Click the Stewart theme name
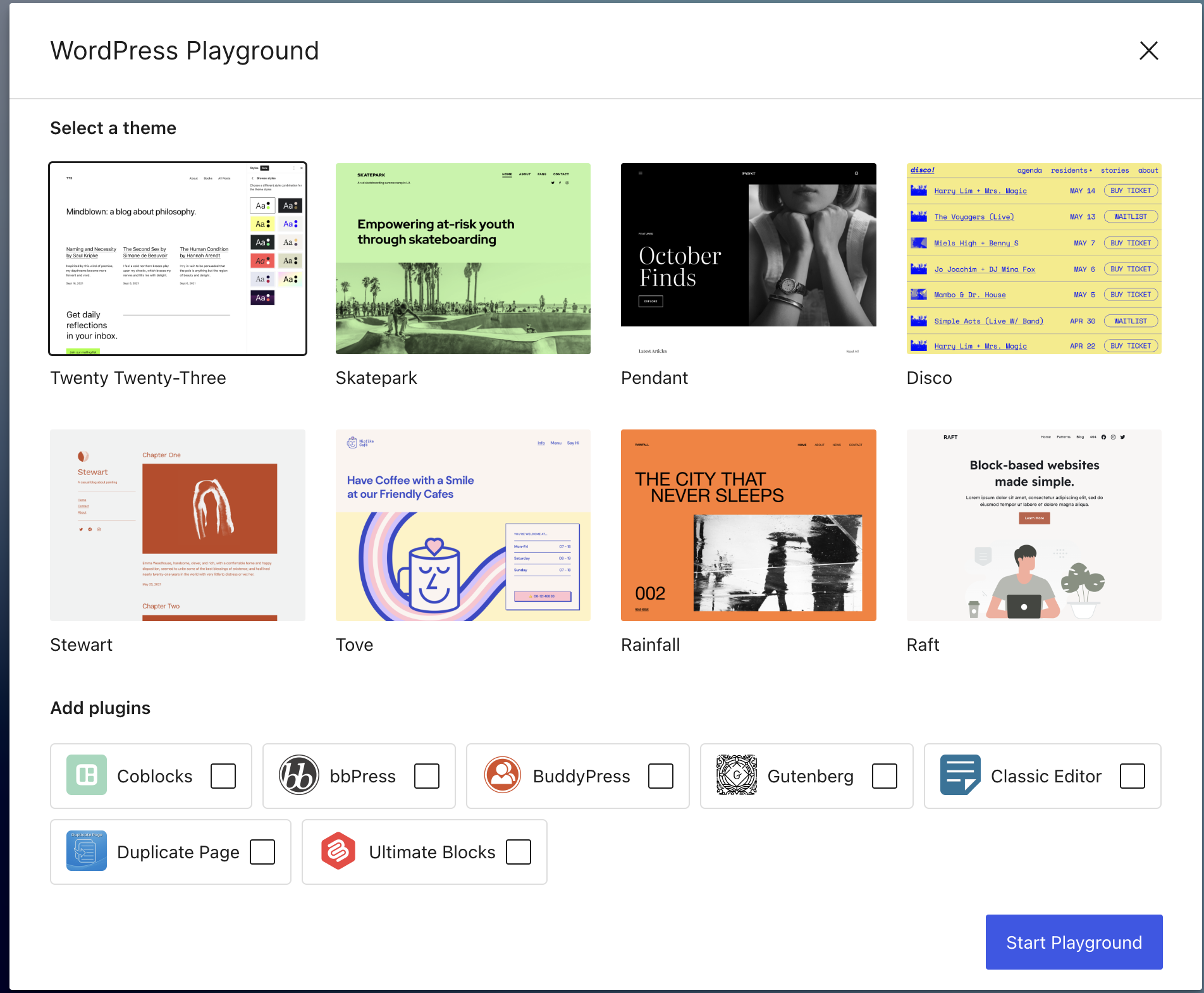This screenshot has height=993, width=1204. [x=82, y=645]
